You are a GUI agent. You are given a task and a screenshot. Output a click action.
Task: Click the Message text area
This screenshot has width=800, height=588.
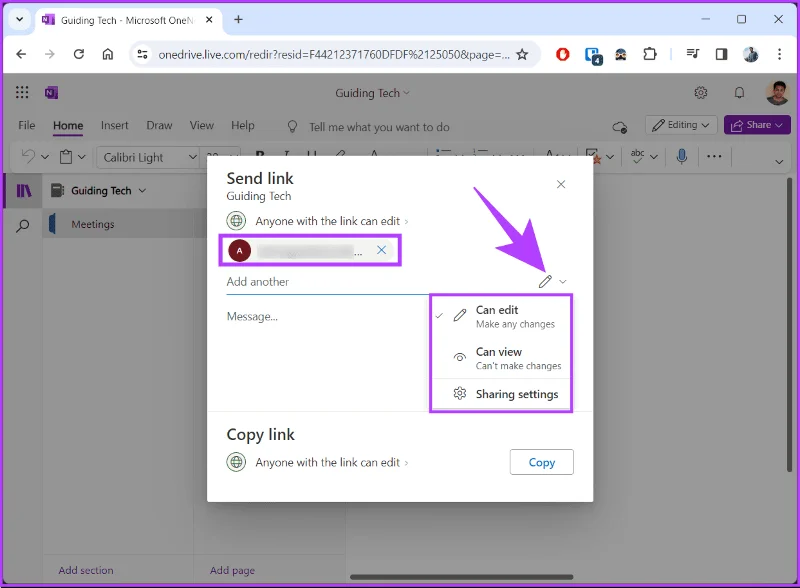tap(327, 352)
